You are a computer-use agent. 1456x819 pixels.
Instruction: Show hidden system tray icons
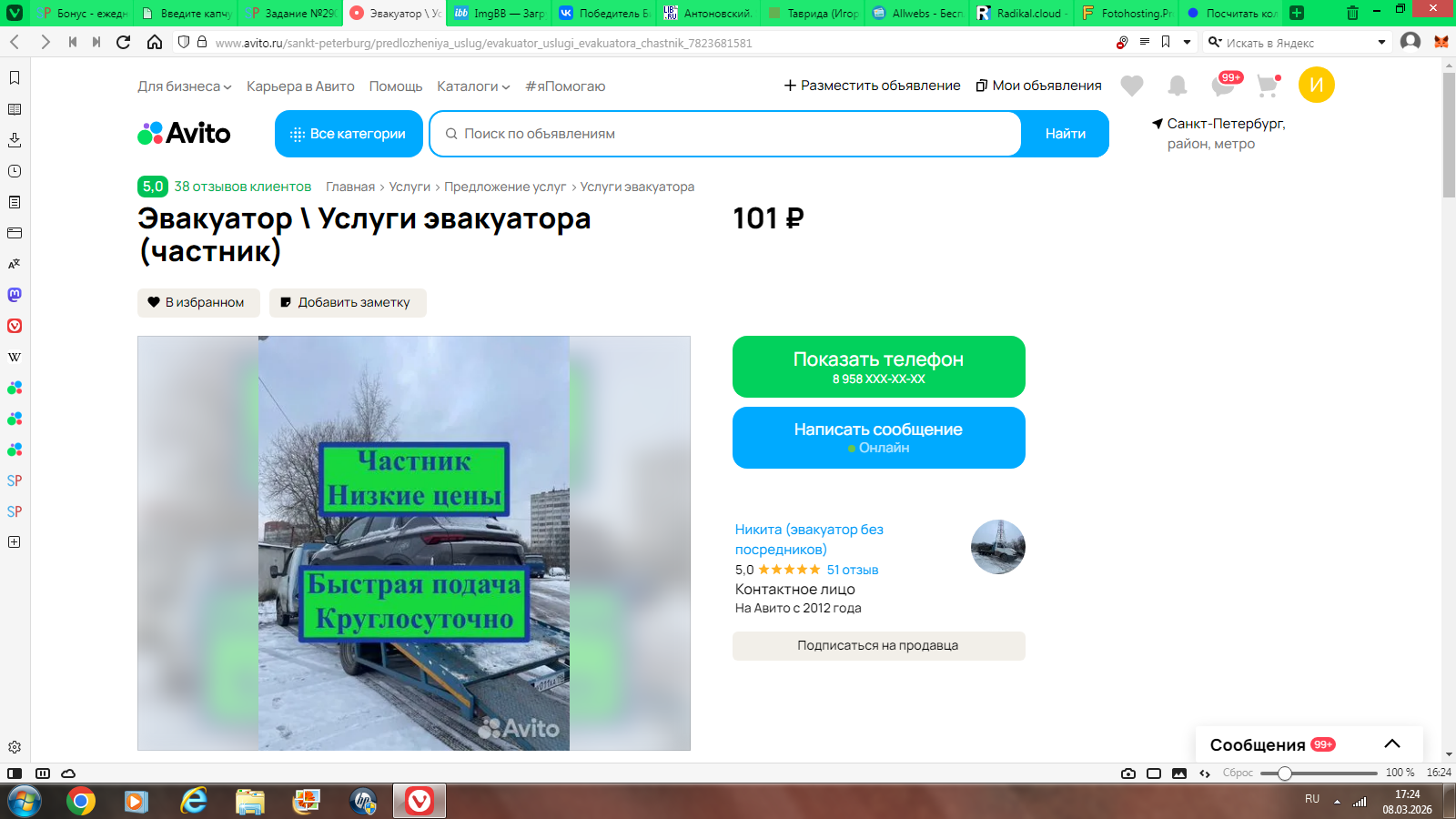pos(1337,802)
